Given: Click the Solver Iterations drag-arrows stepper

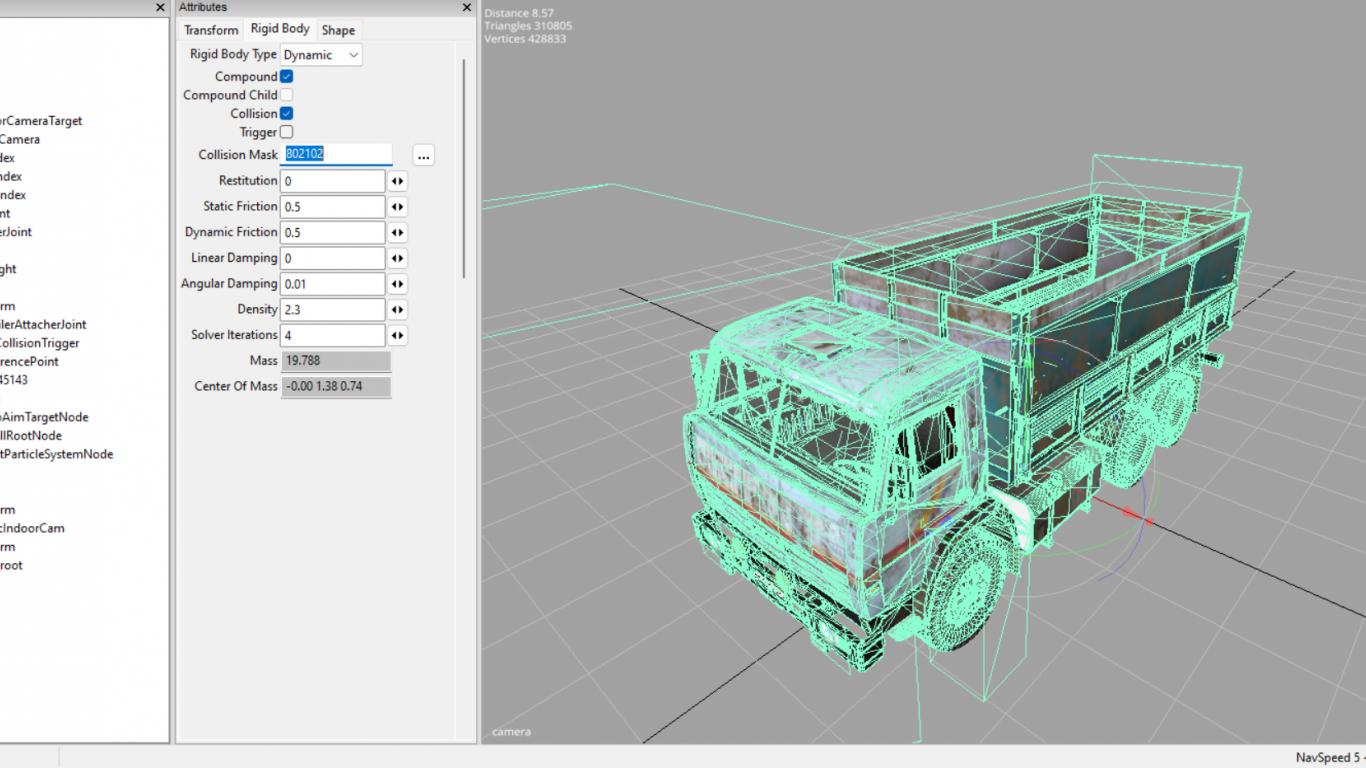Looking at the screenshot, I should tap(398, 336).
